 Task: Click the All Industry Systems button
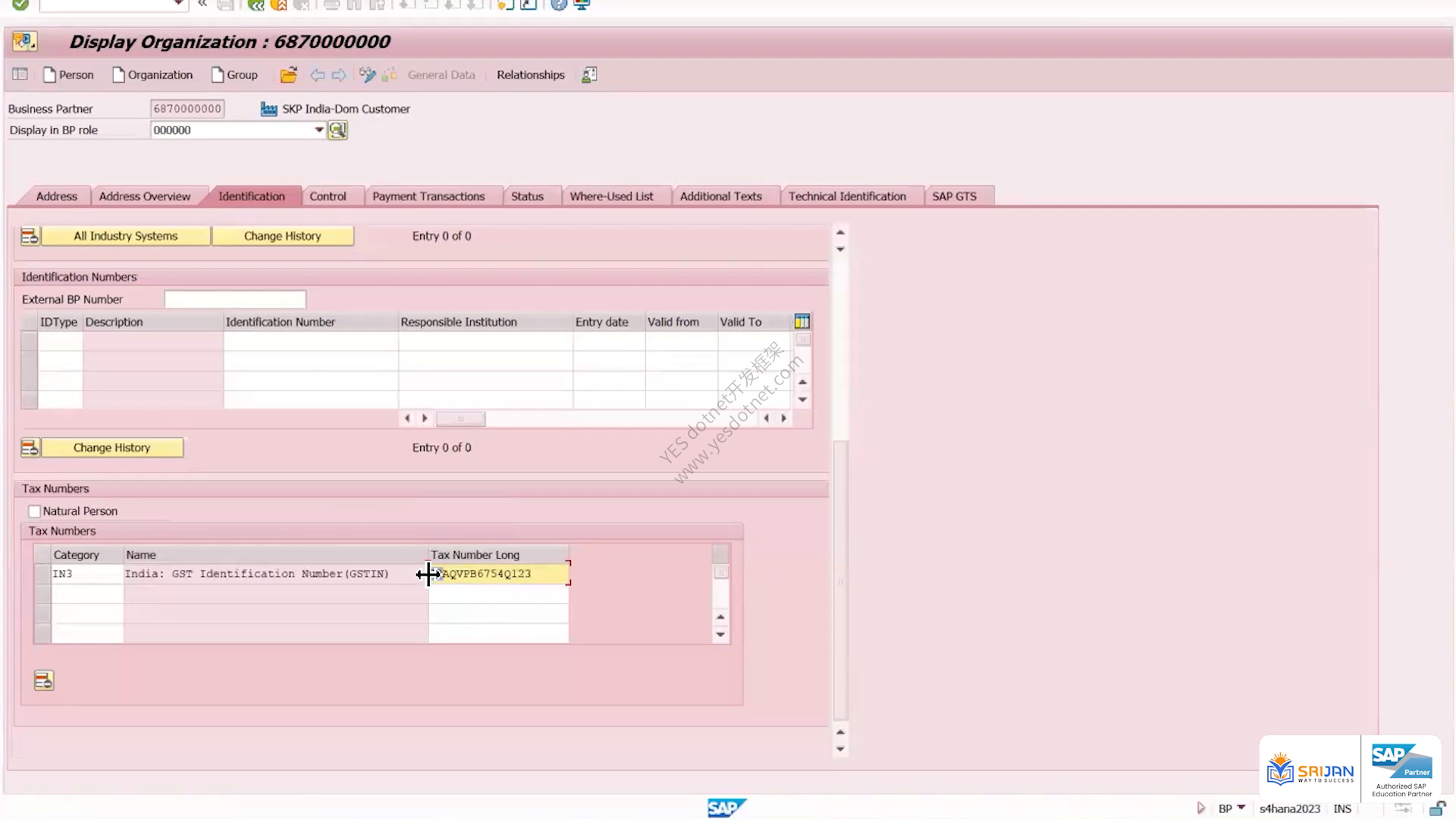(x=126, y=237)
